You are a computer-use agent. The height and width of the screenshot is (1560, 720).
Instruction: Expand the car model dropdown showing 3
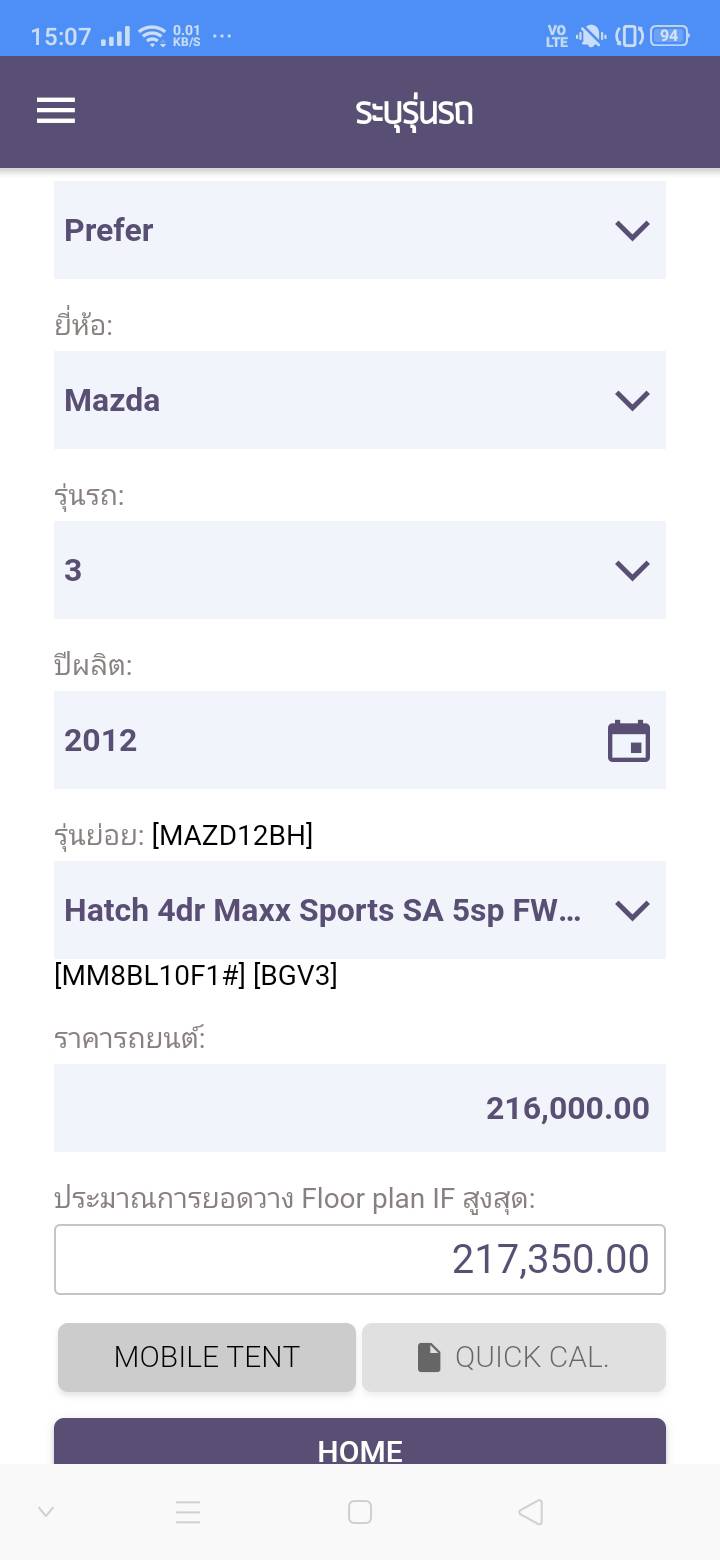coord(360,570)
